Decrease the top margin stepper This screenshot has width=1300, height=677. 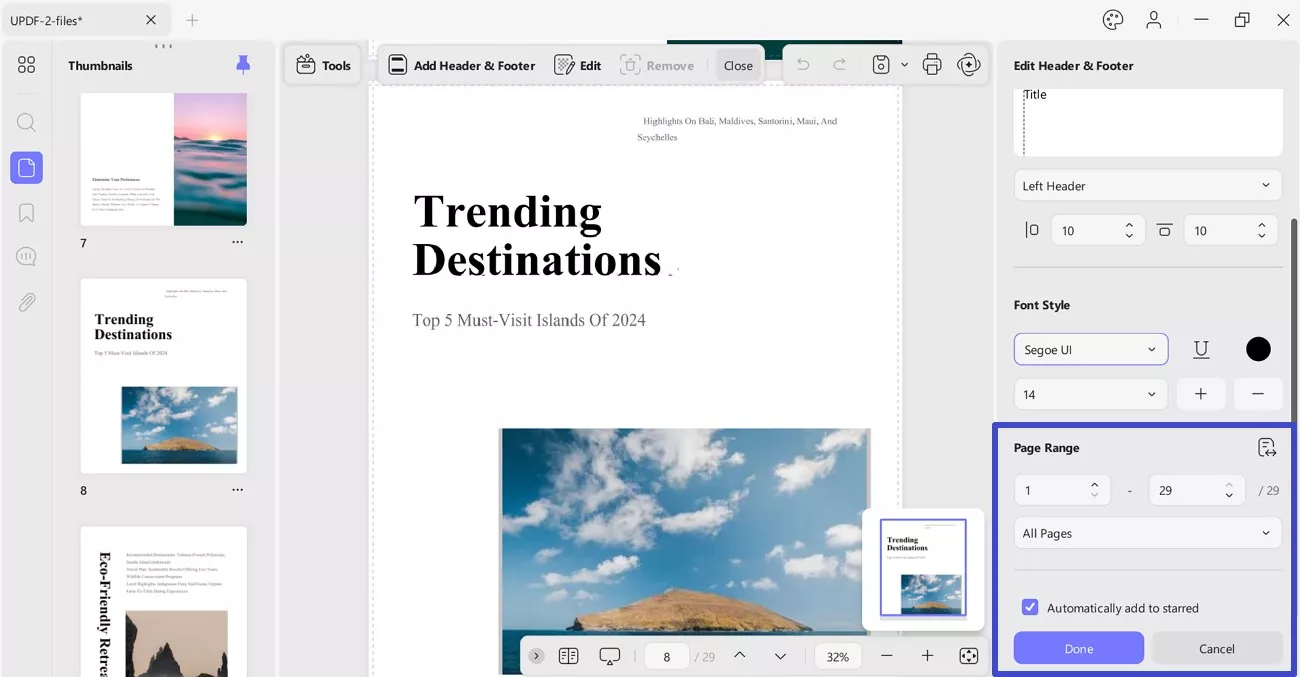coord(1263,236)
